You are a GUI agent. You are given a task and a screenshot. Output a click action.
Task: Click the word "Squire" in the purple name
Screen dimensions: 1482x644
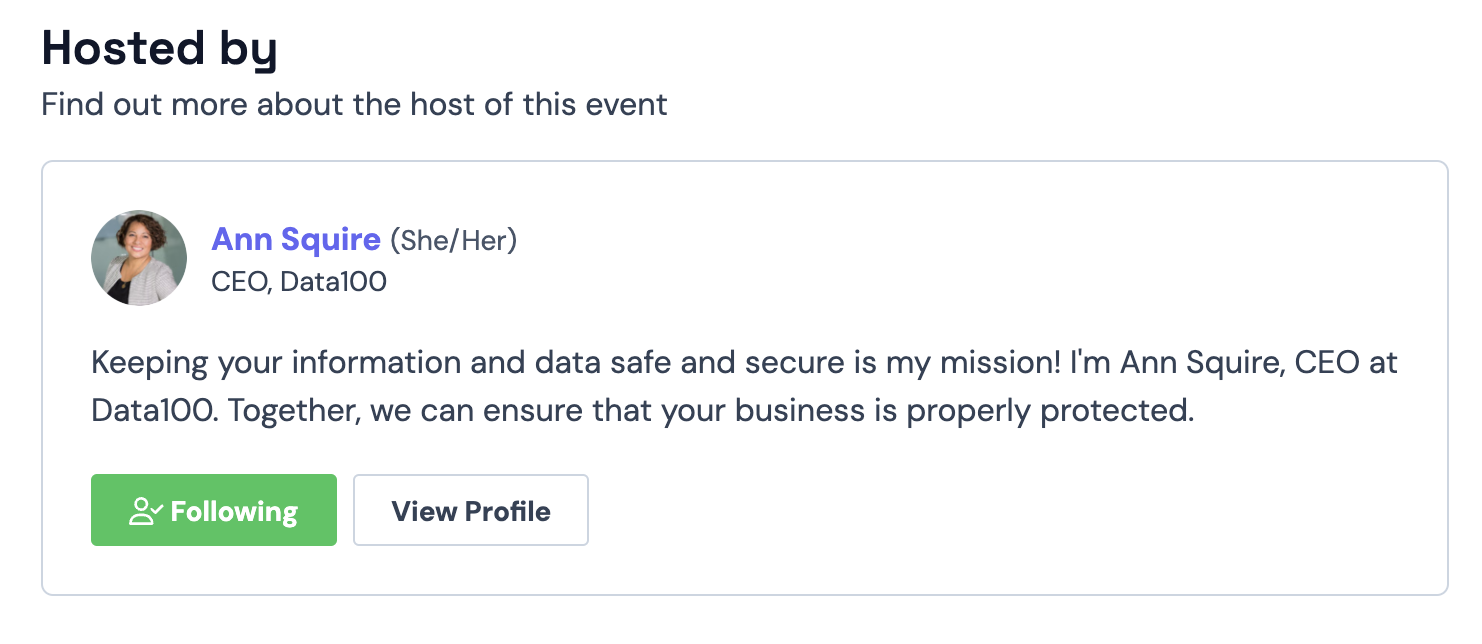click(x=330, y=240)
